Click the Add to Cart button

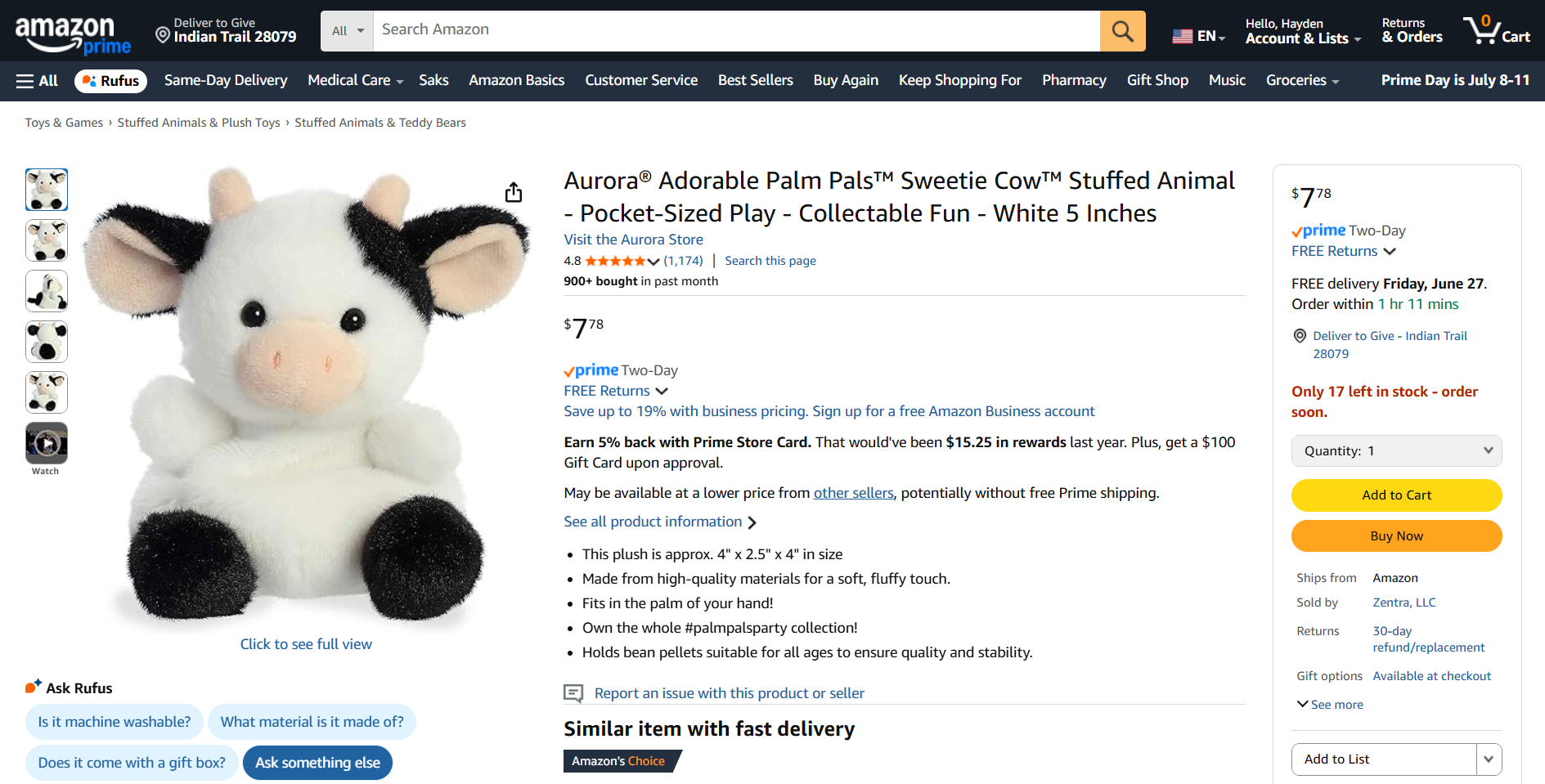(1396, 495)
